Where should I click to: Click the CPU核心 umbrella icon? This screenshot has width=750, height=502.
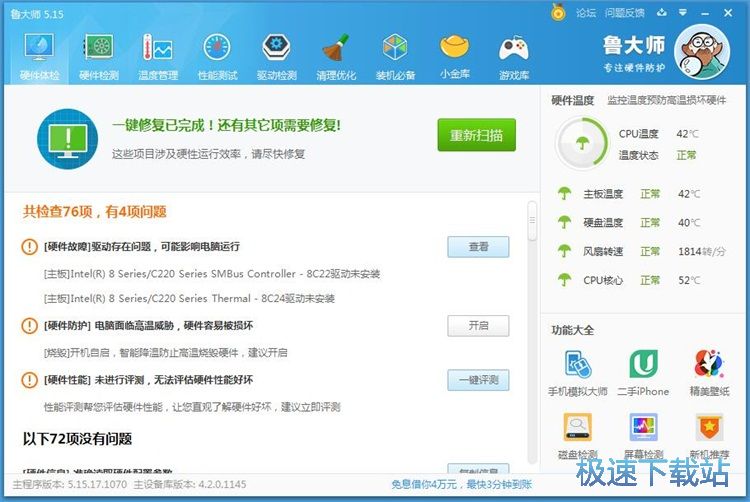(x=564, y=280)
